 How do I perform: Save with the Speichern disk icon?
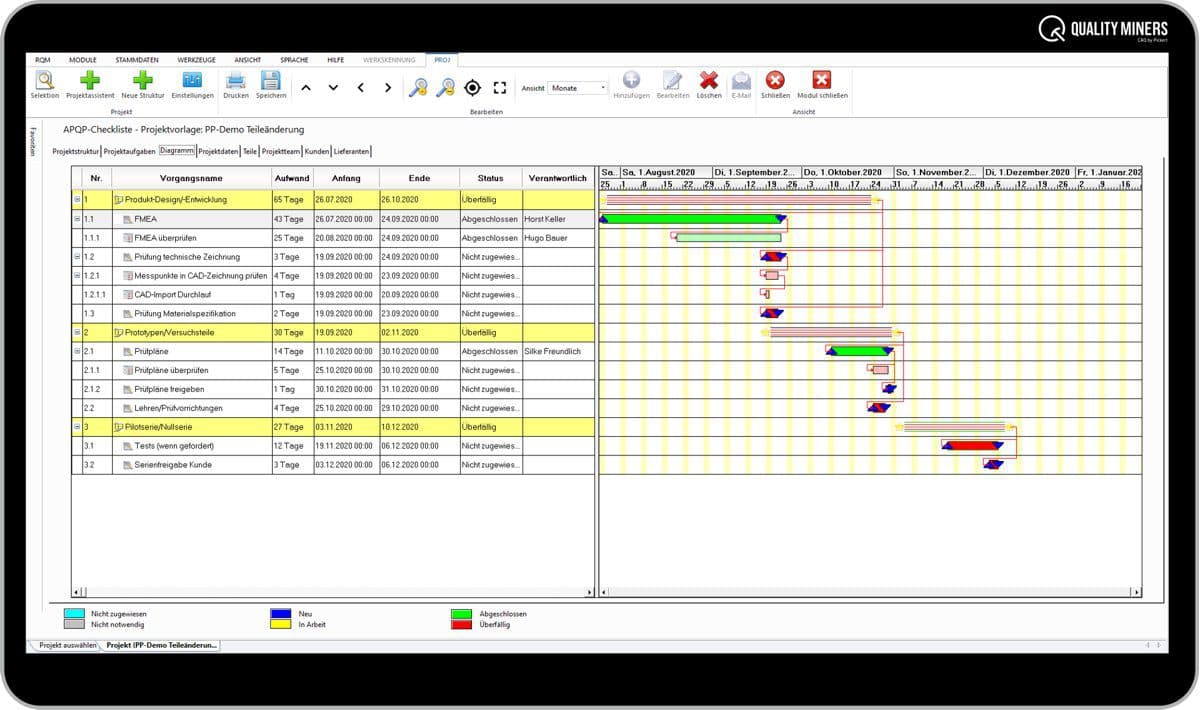pos(270,81)
